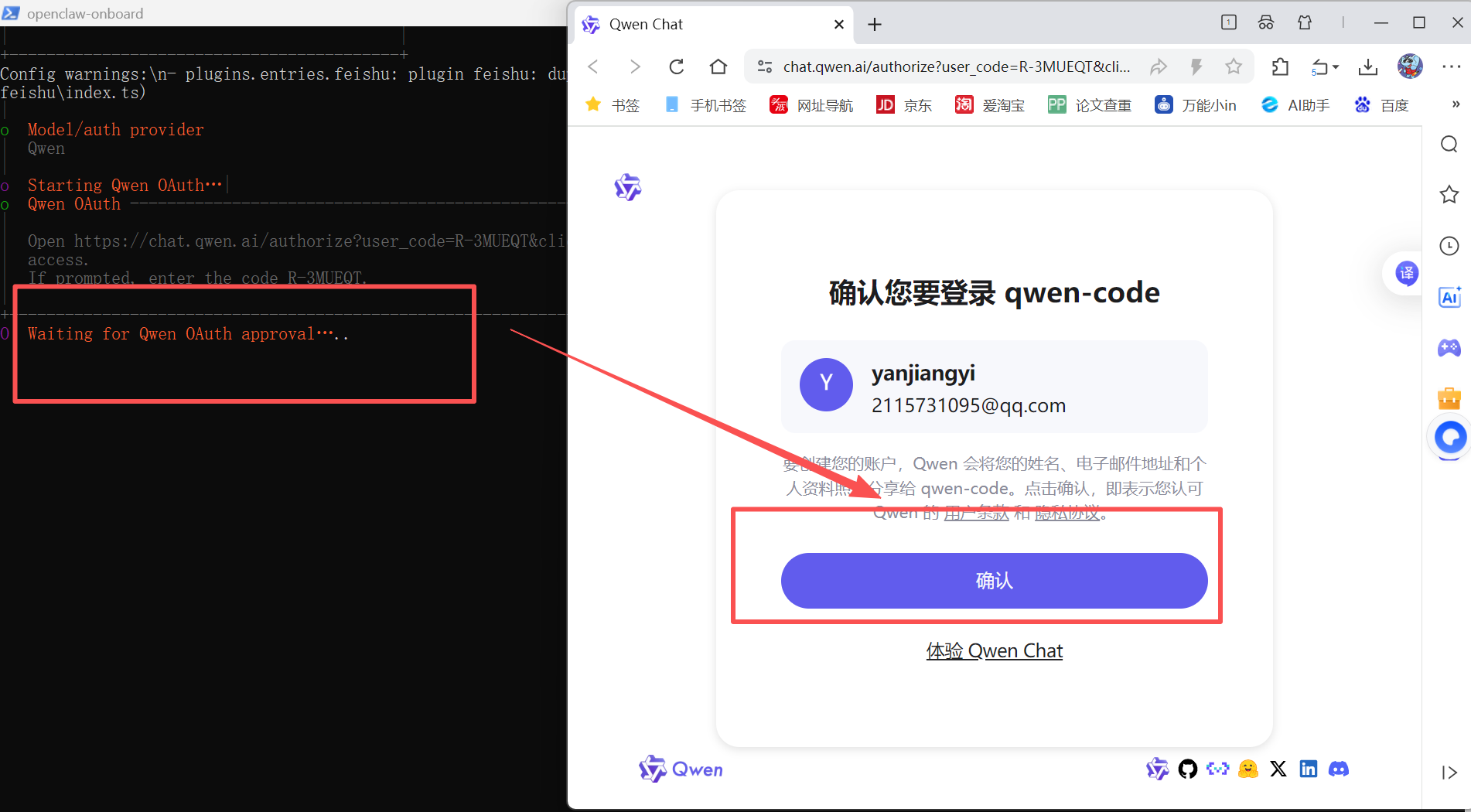Image resolution: width=1471 pixels, height=812 pixels.
Task: Go forward in browser history
Action: click(x=635, y=67)
